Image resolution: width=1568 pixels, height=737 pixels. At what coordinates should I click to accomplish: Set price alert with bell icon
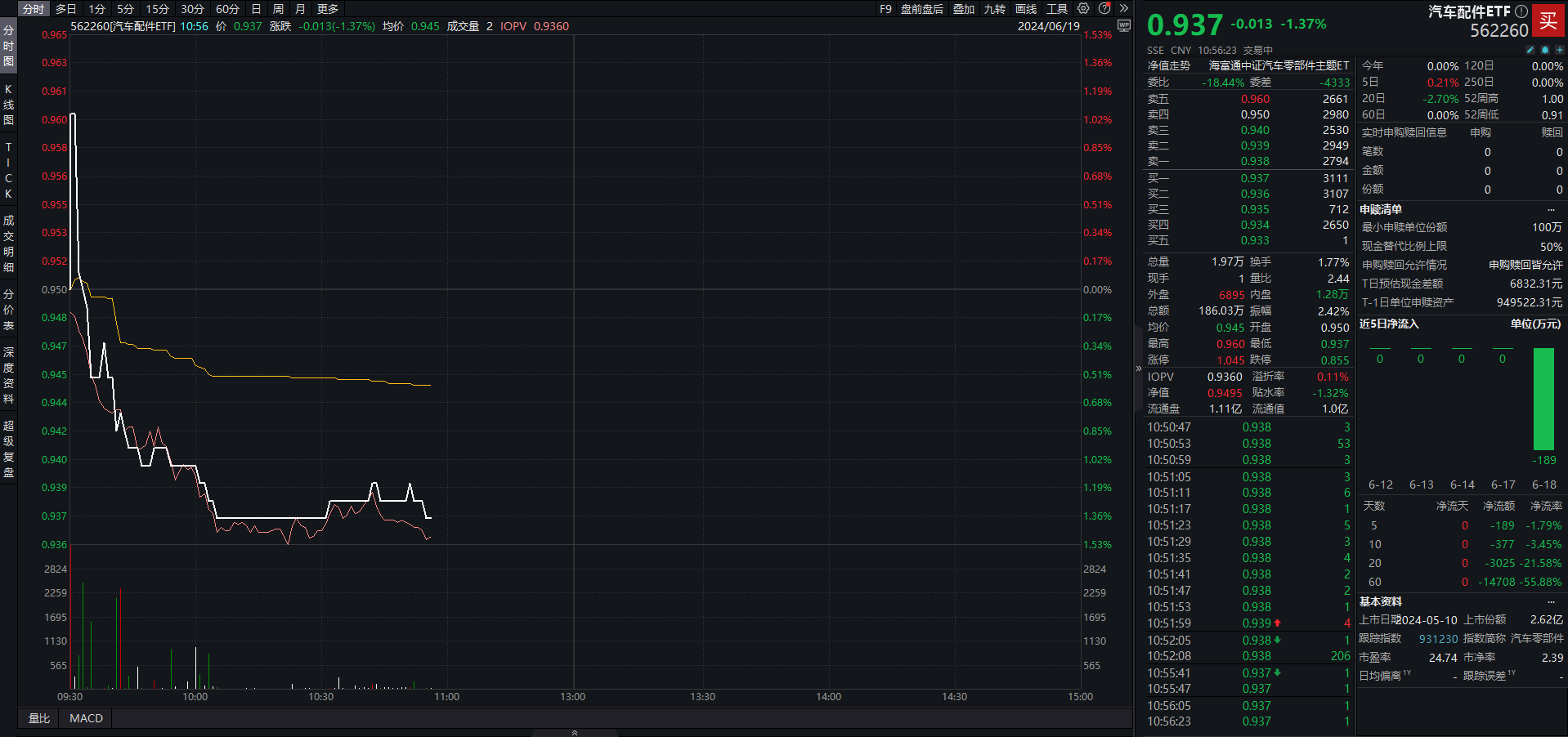(x=1545, y=50)
